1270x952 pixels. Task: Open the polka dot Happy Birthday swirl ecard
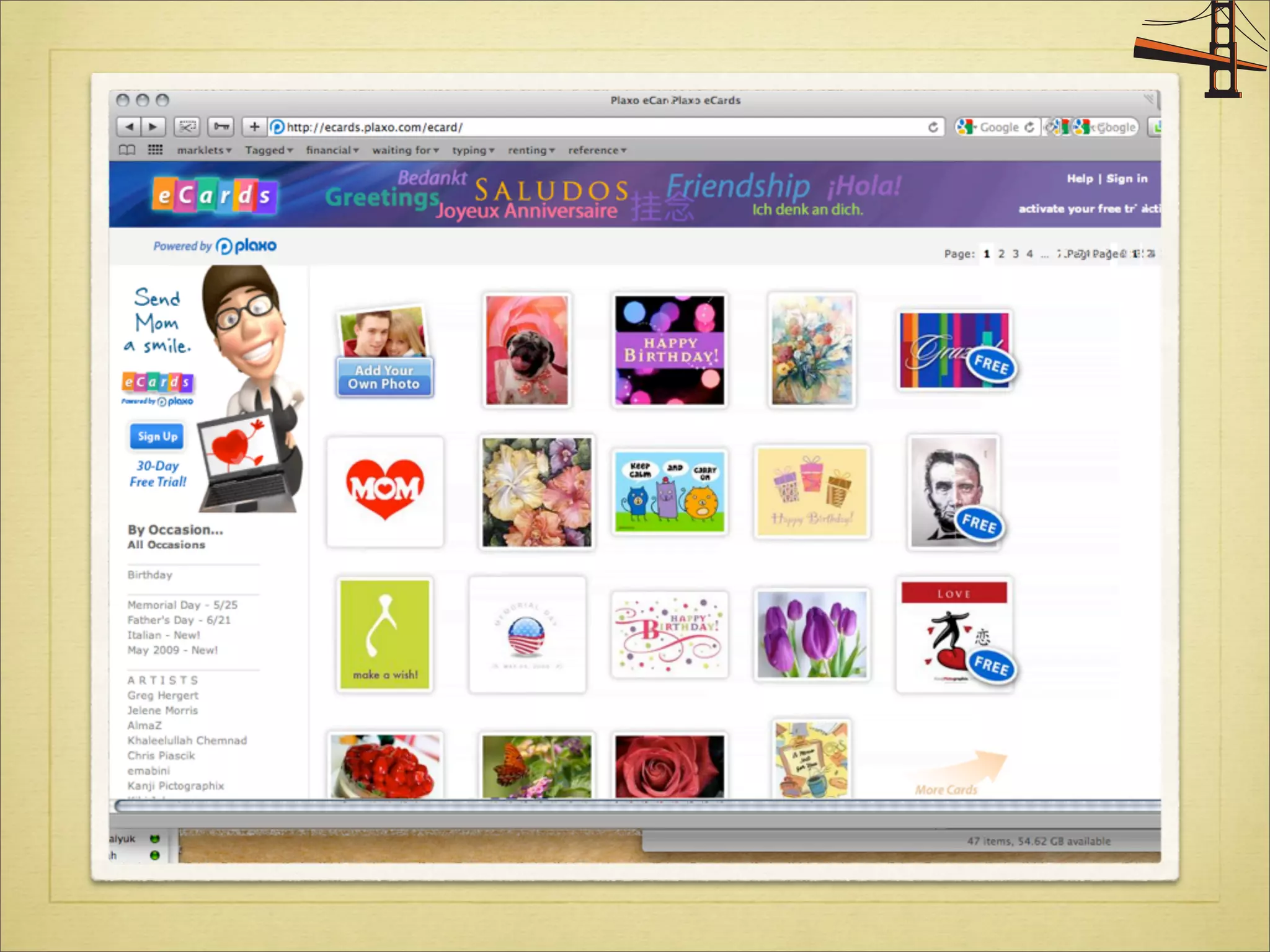670,635
